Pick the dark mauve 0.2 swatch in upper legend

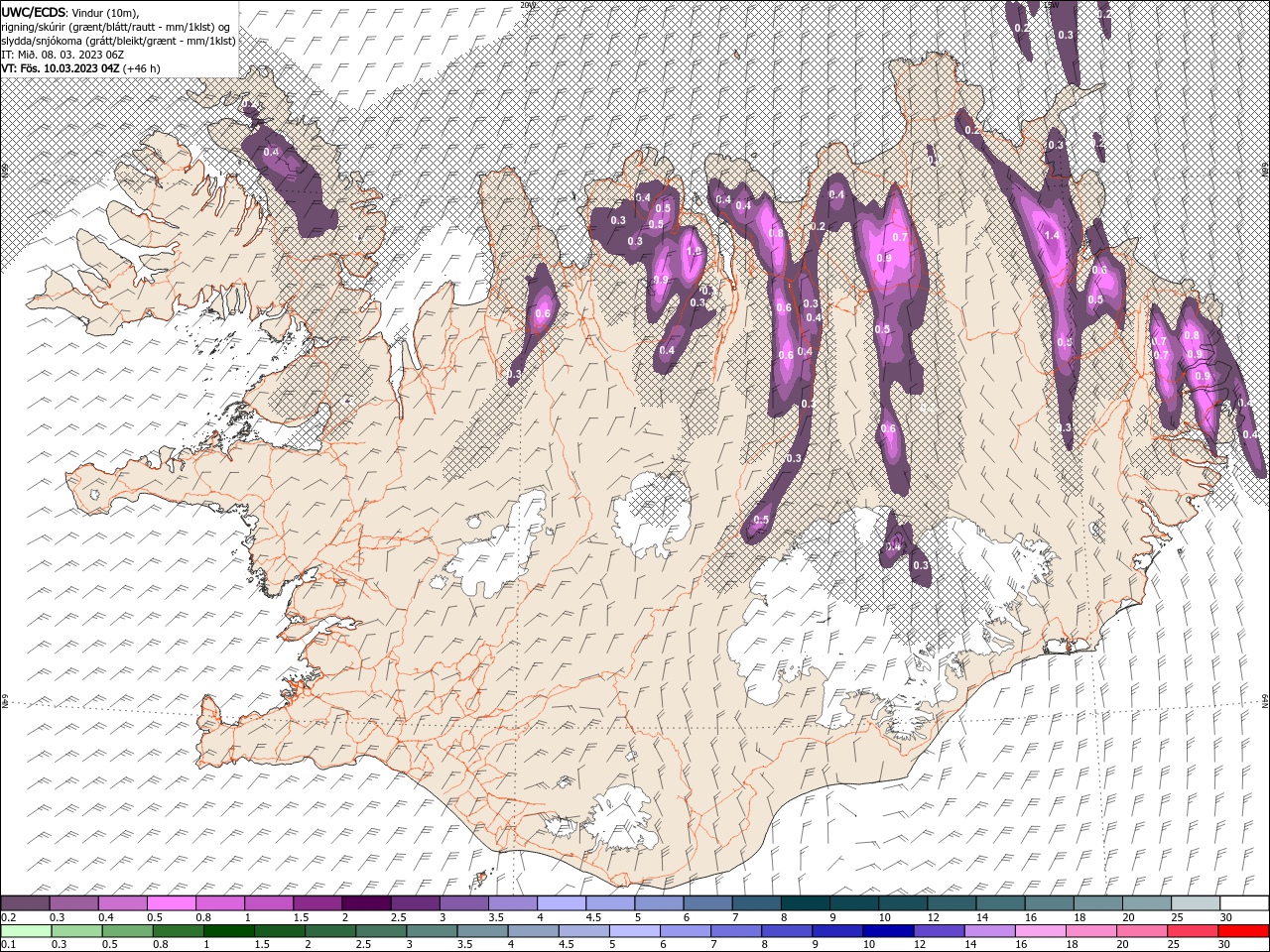click(x=25, y=903)
